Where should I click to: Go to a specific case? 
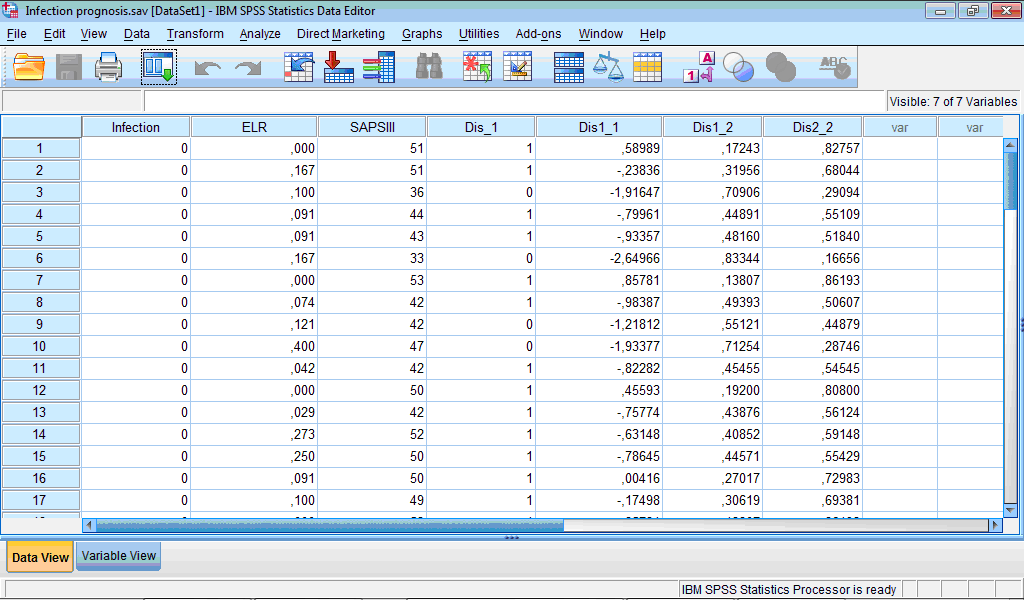(x=299, y=67)
